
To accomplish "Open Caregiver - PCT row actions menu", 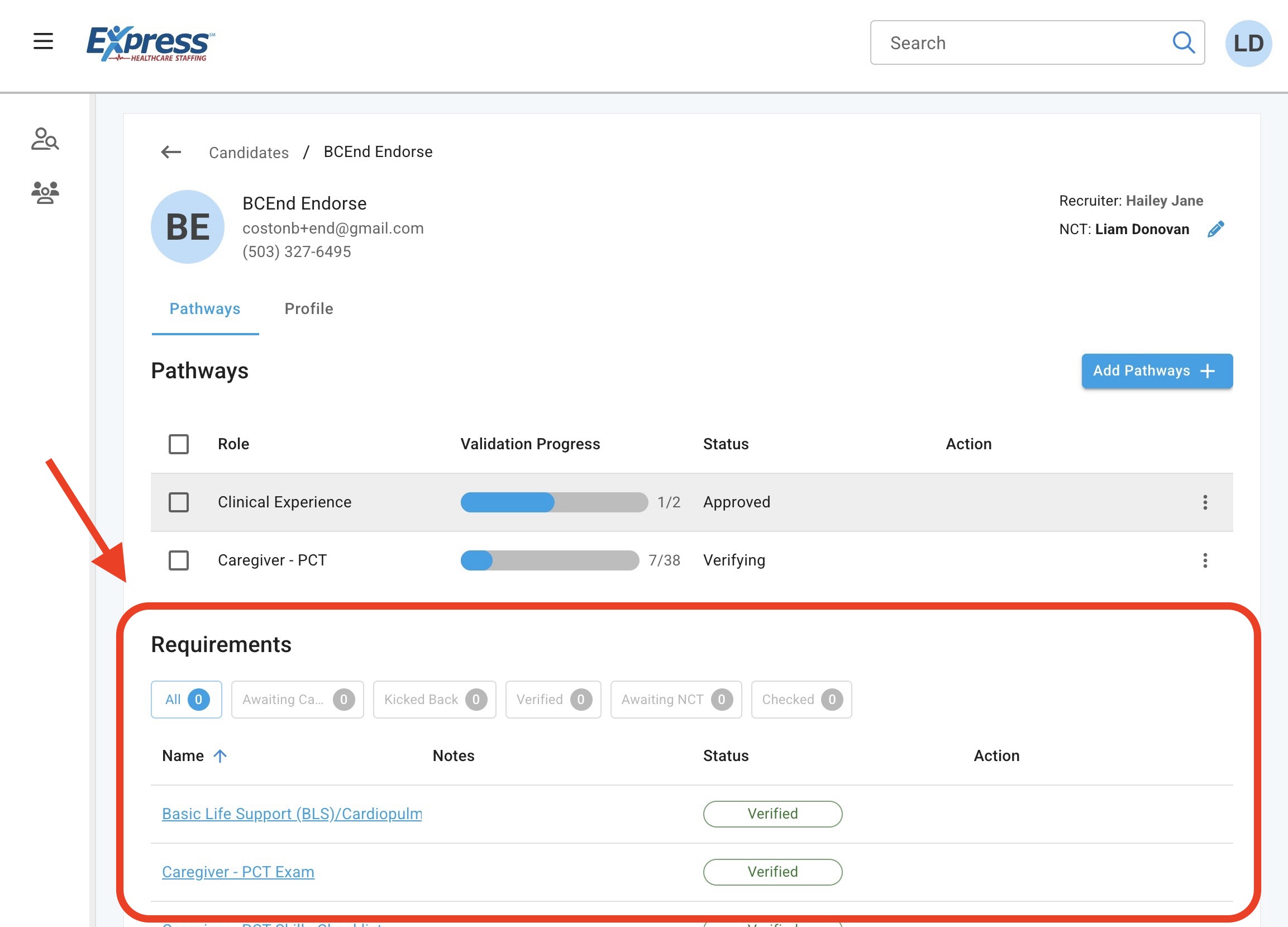I will tap(1205, 560).
